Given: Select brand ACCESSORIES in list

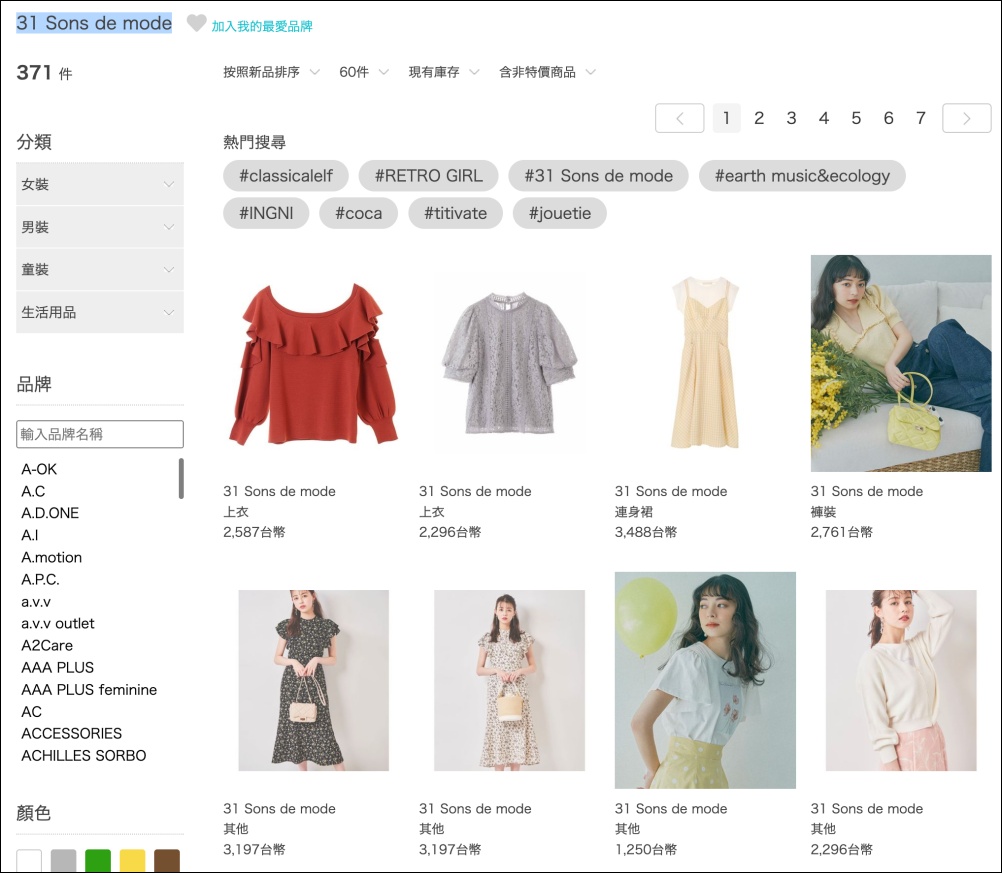Looking at the screenshot, I should click(x=72, y=734).
